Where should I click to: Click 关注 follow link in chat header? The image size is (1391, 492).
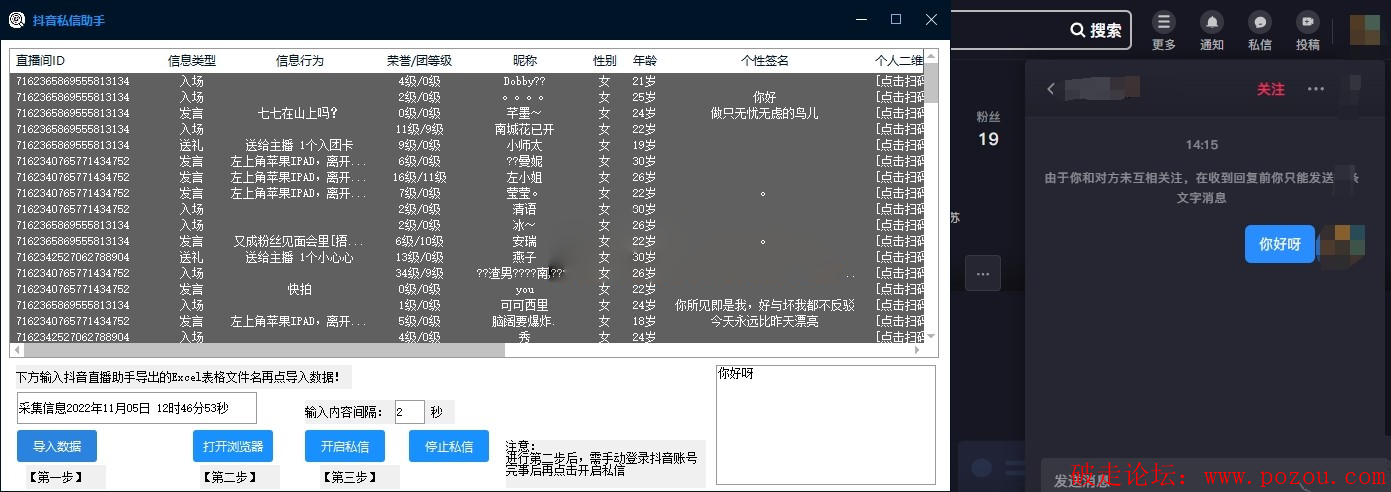tap(1270, 89)
